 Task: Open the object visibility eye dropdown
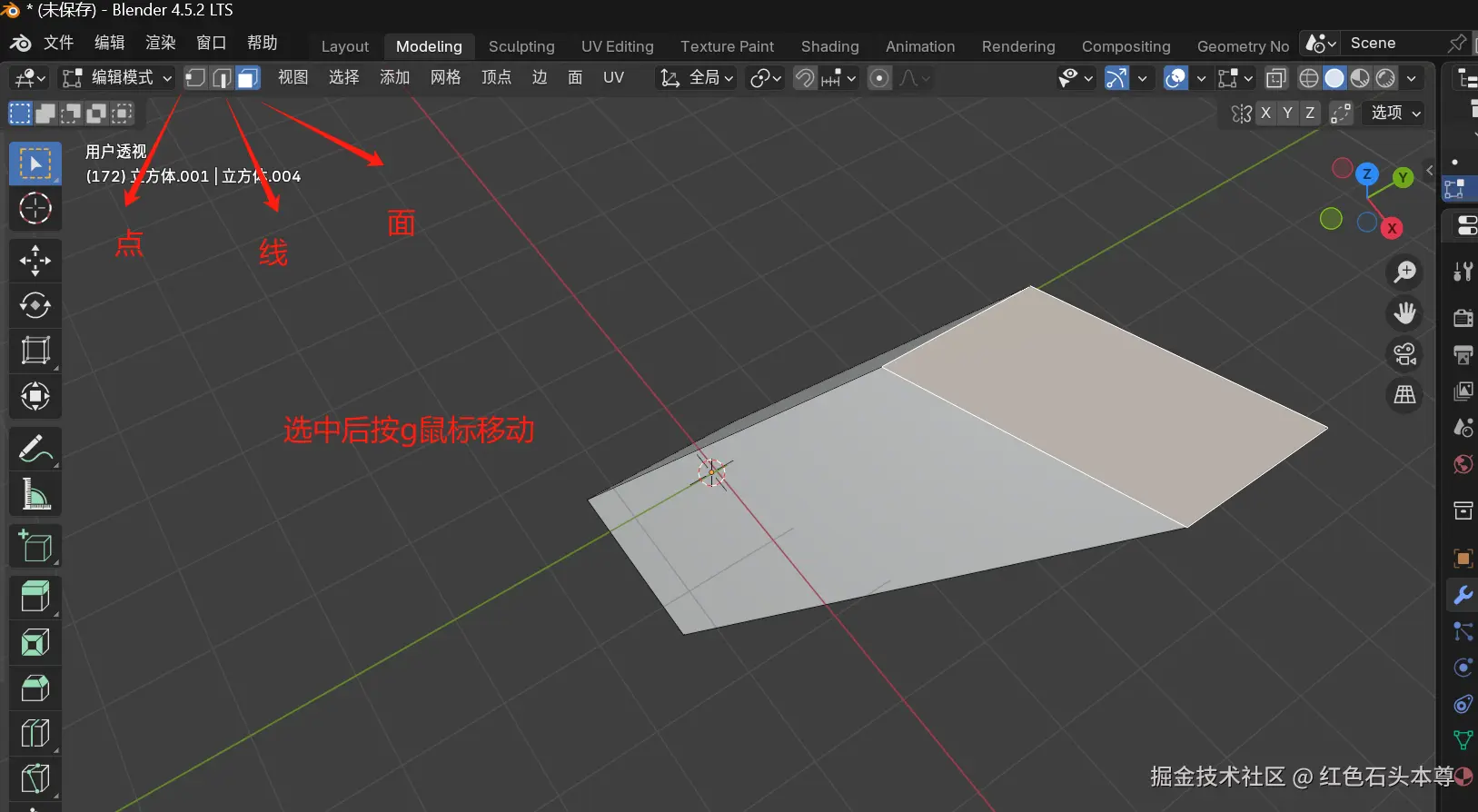coord(1076,78)
